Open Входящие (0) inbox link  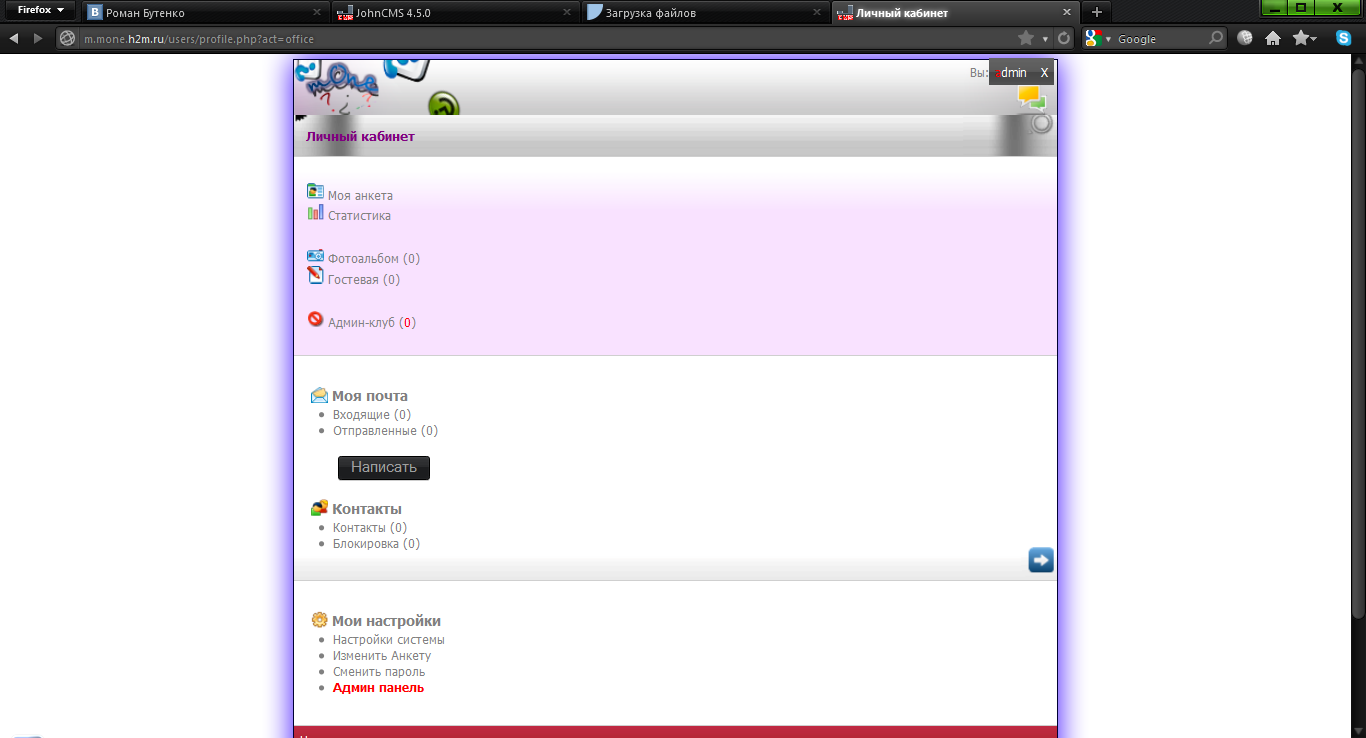372,415
